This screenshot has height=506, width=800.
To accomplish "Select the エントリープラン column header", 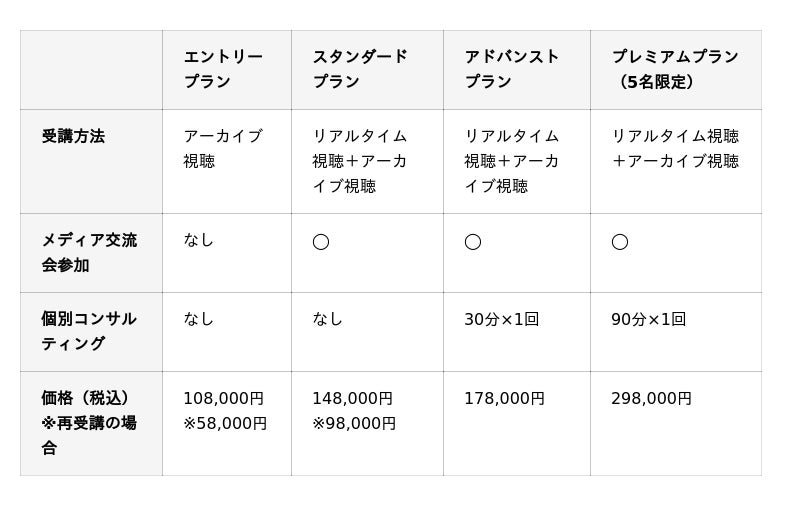I will point(223,69).
